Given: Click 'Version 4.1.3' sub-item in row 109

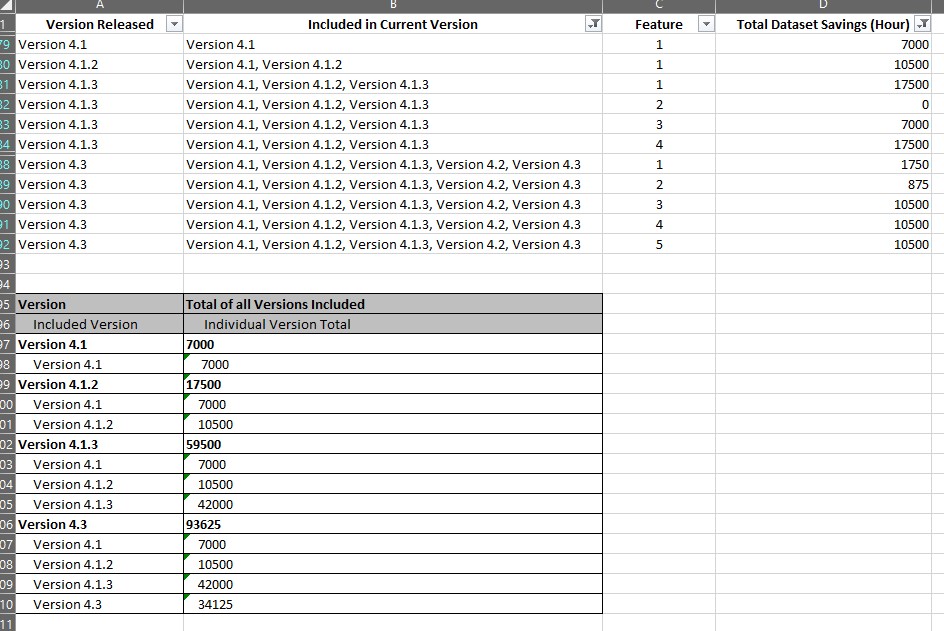Looking at the screenshot, I should 99,584.
